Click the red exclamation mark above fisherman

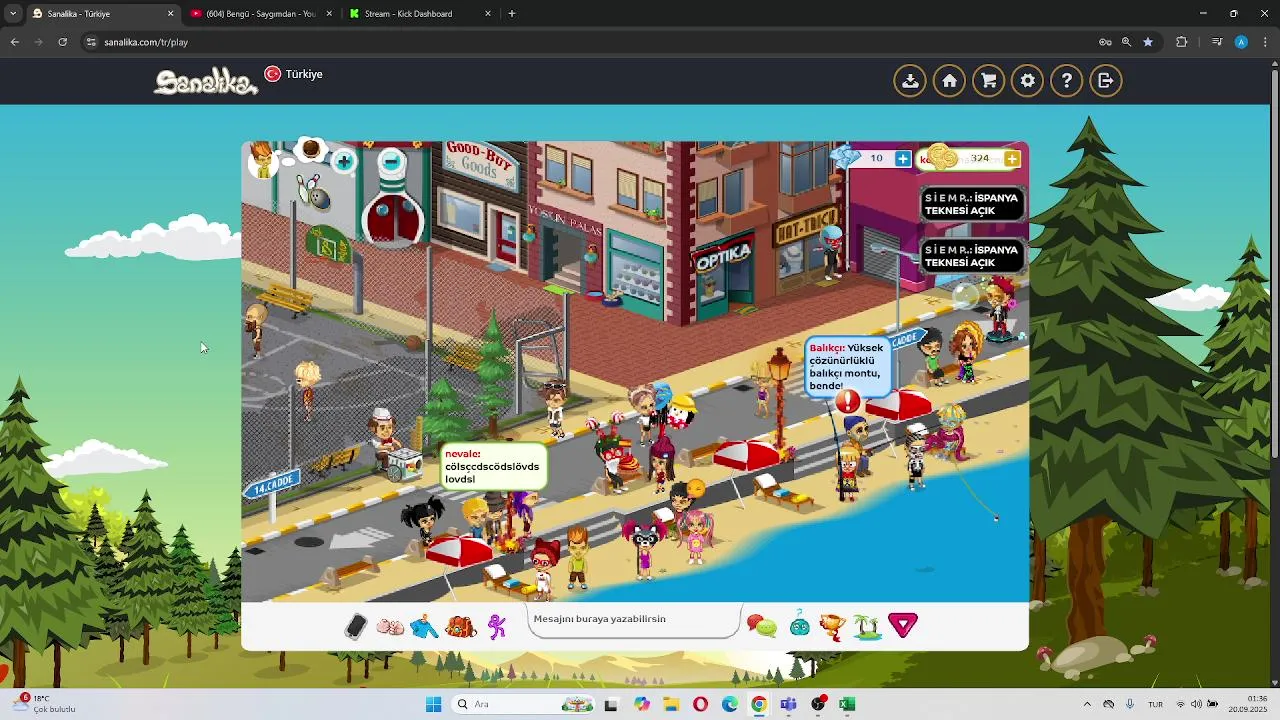point(848,401)
